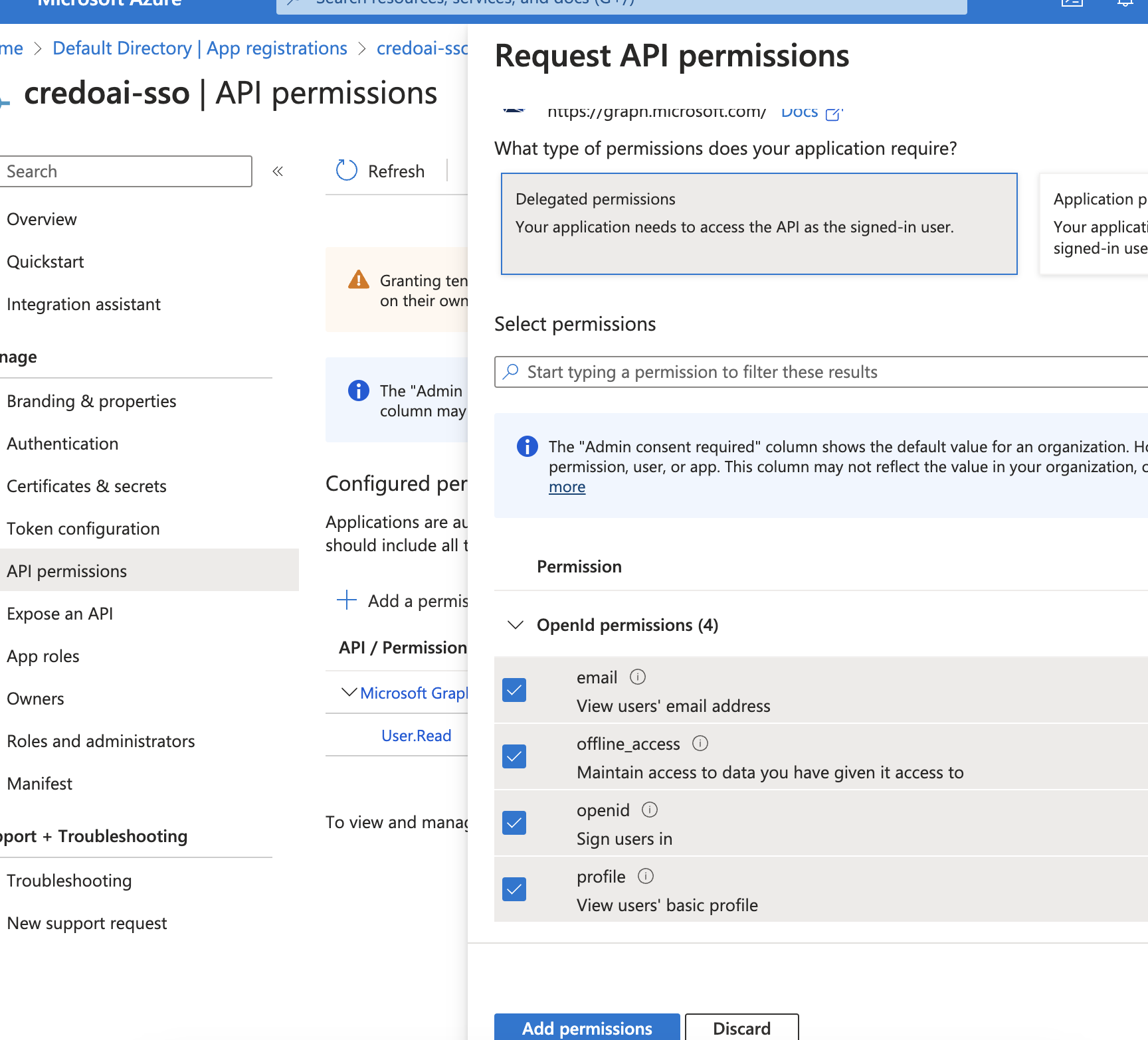Image resolution: width=1148 pixels, height=1040 pixels.
Task: Open New support request
Action: [87, 923]
